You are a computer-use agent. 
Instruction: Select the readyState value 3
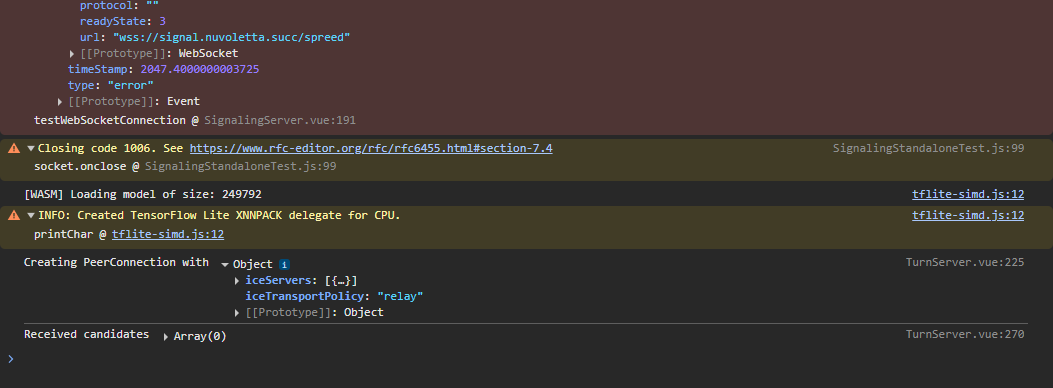[163, 21]
